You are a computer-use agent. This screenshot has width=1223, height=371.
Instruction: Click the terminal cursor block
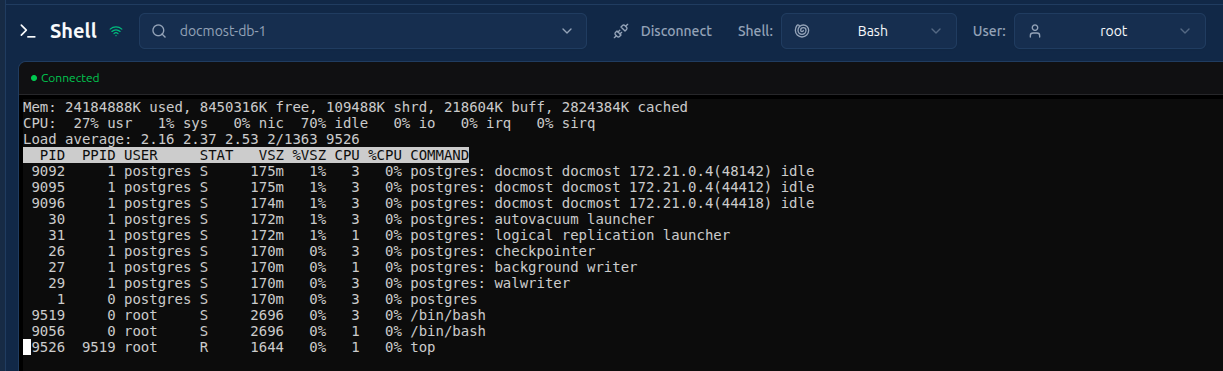point(27,347)
